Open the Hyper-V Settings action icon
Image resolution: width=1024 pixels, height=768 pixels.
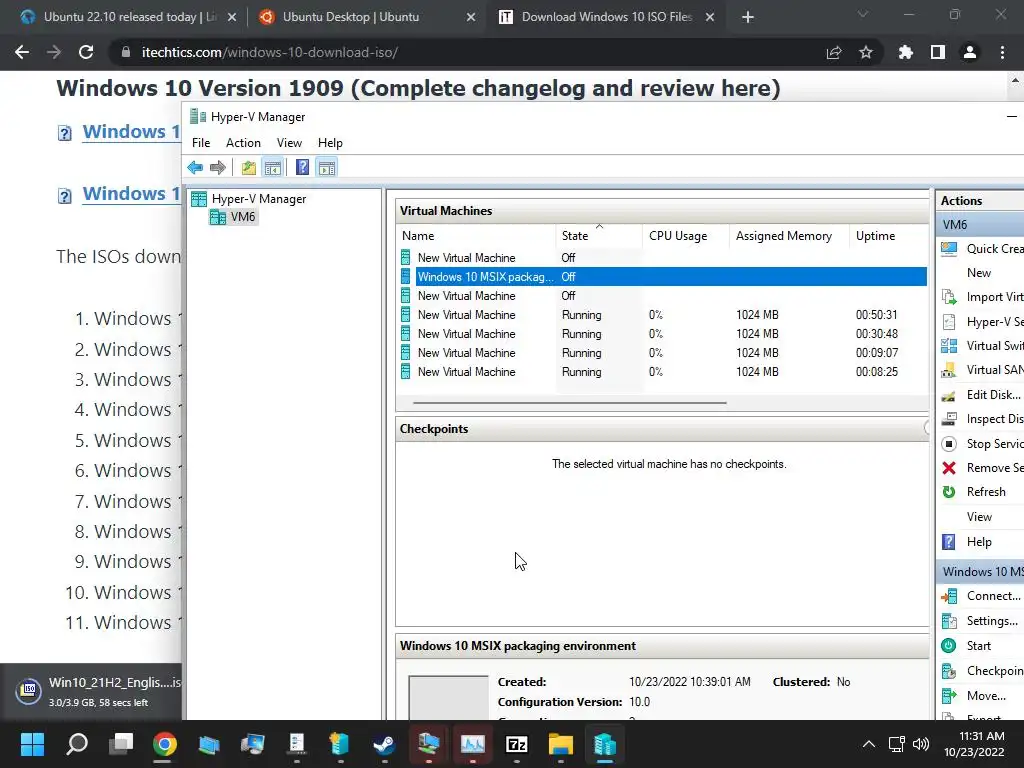coord(949,322)
